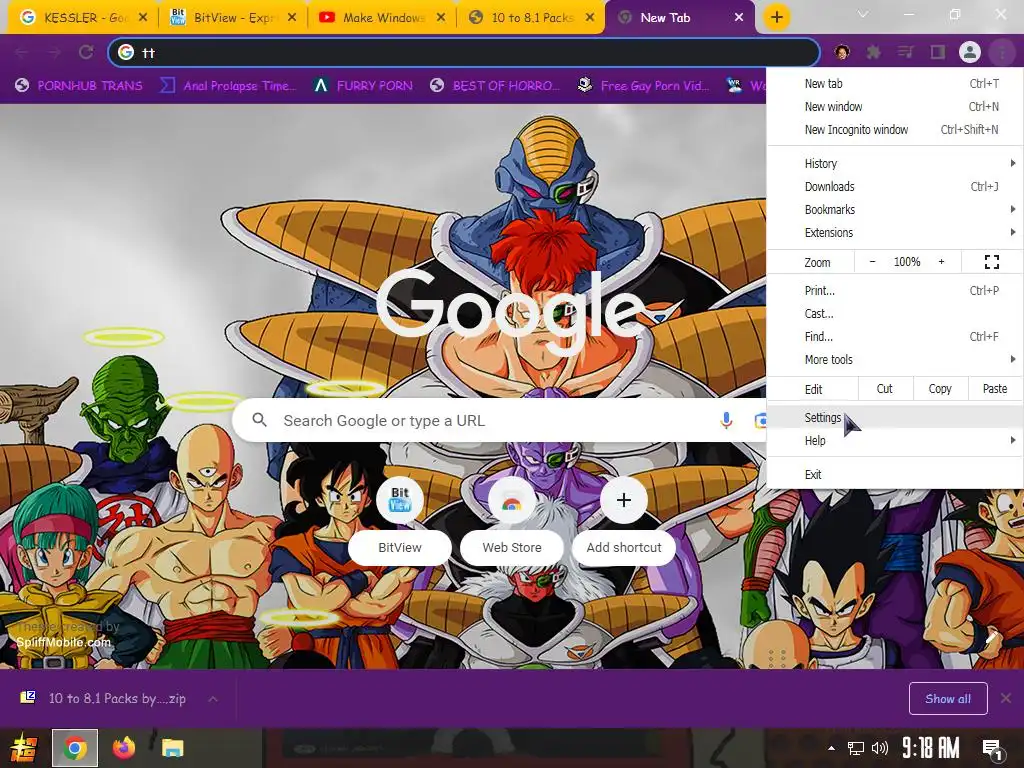Expand the download item options chevron
Image resolution: width=1024 pixels, height=768 pixels.
213,699
